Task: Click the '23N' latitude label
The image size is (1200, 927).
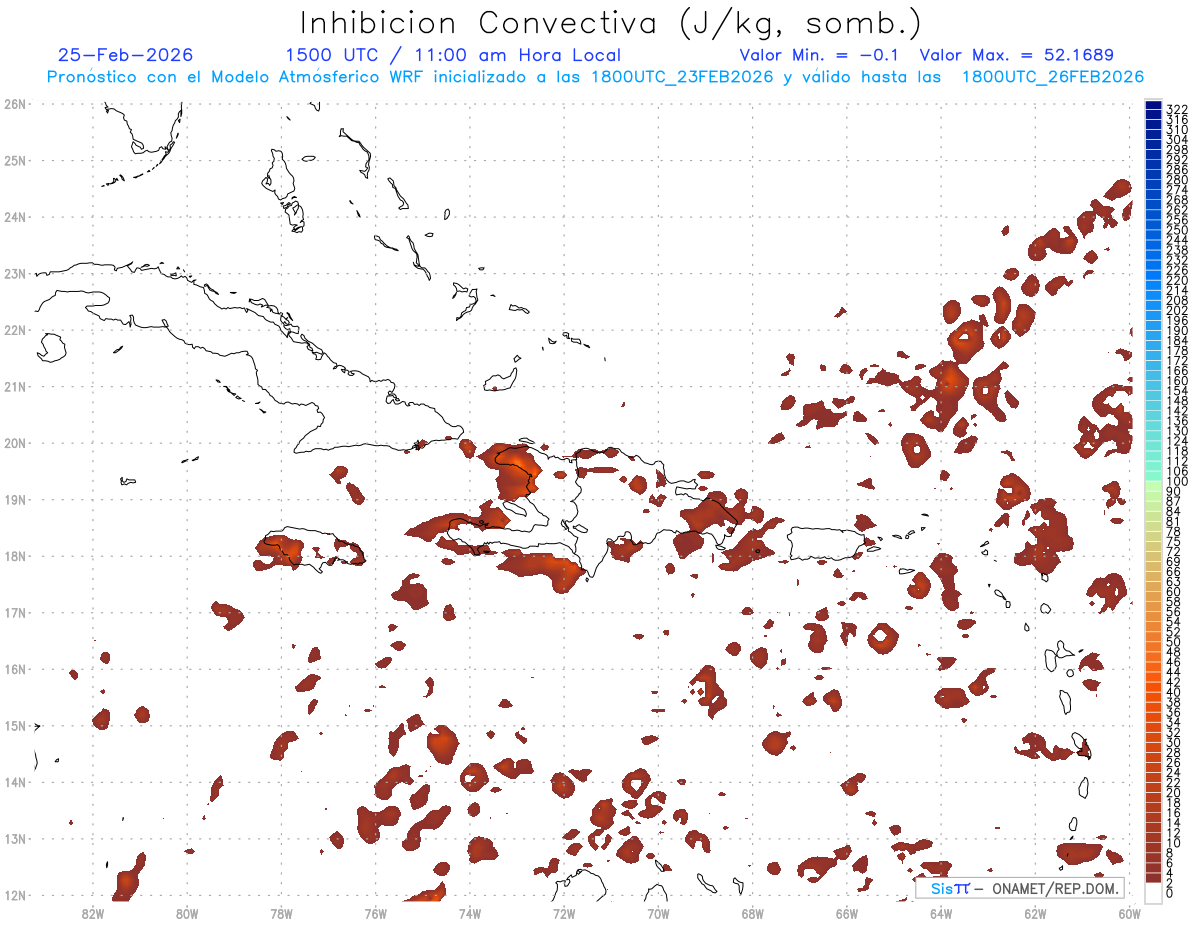Action: pyautogui.click(x=15, y=273)
